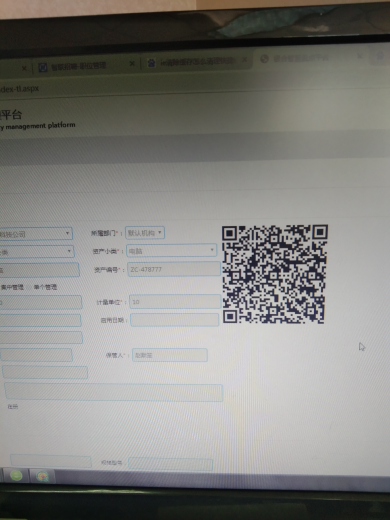The image size is (390, 520).
Task: Open the 所属部门 默认机构 dropdown
Action: click(145, 233)
